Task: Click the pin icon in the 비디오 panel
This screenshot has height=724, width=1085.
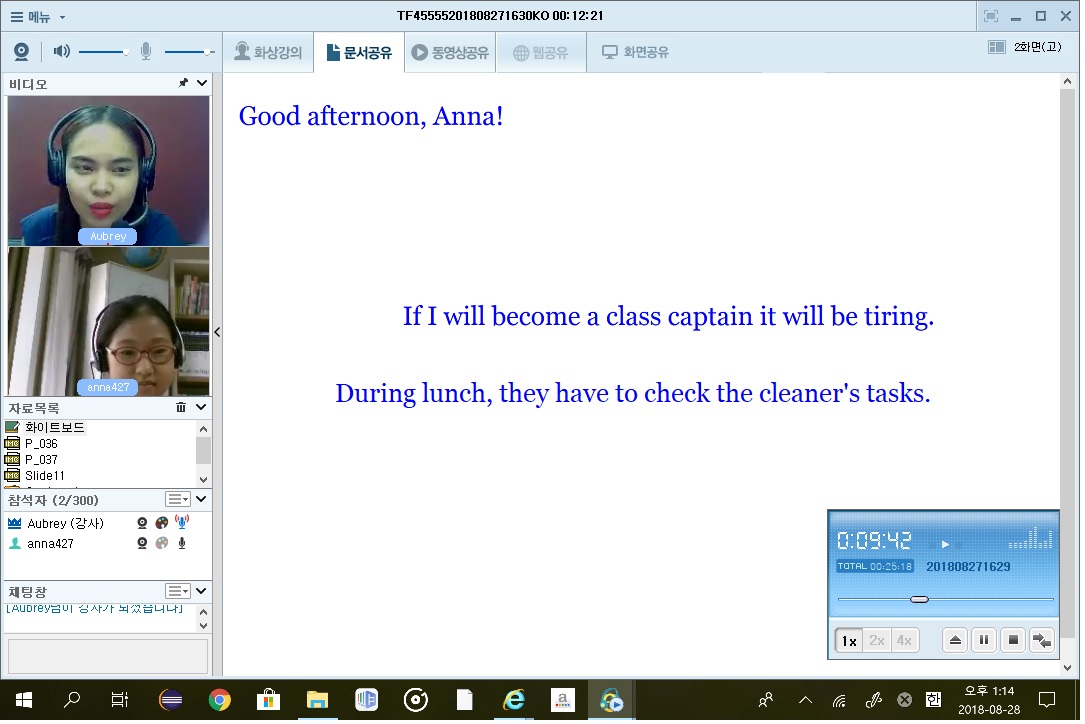Action: click(183, 83)
